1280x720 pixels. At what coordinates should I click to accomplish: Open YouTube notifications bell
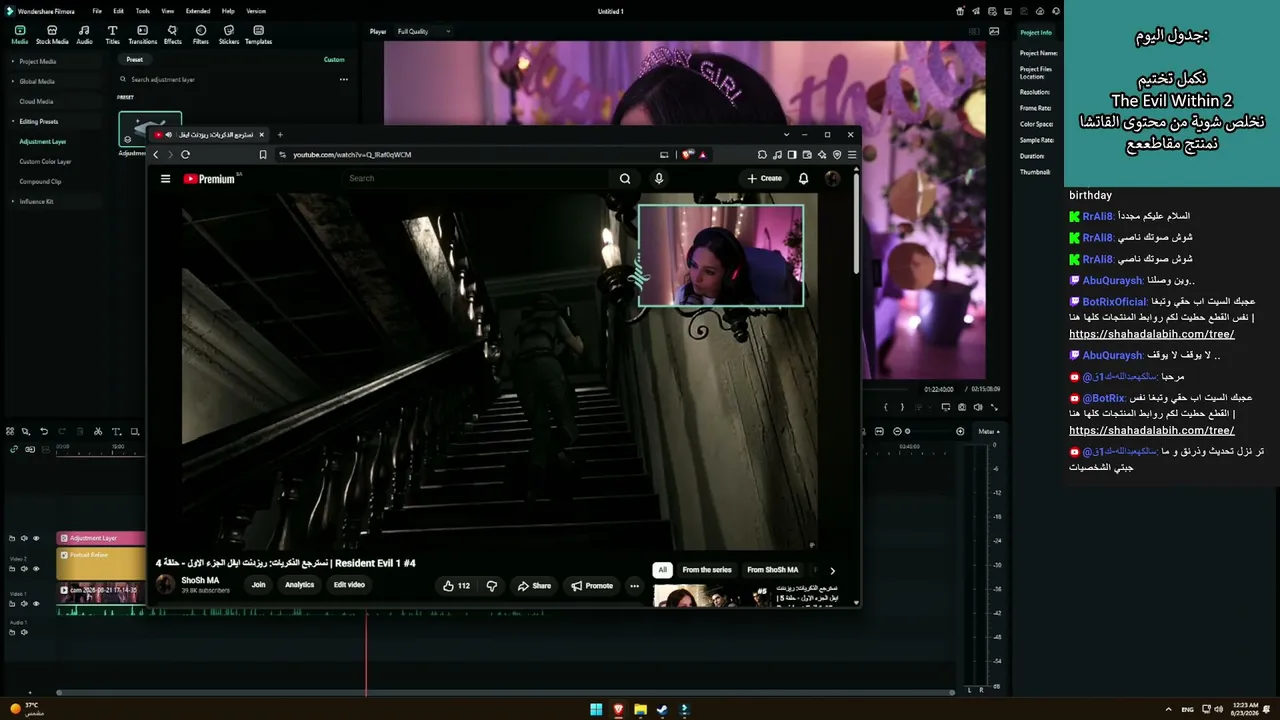click(x=803, y=179)
